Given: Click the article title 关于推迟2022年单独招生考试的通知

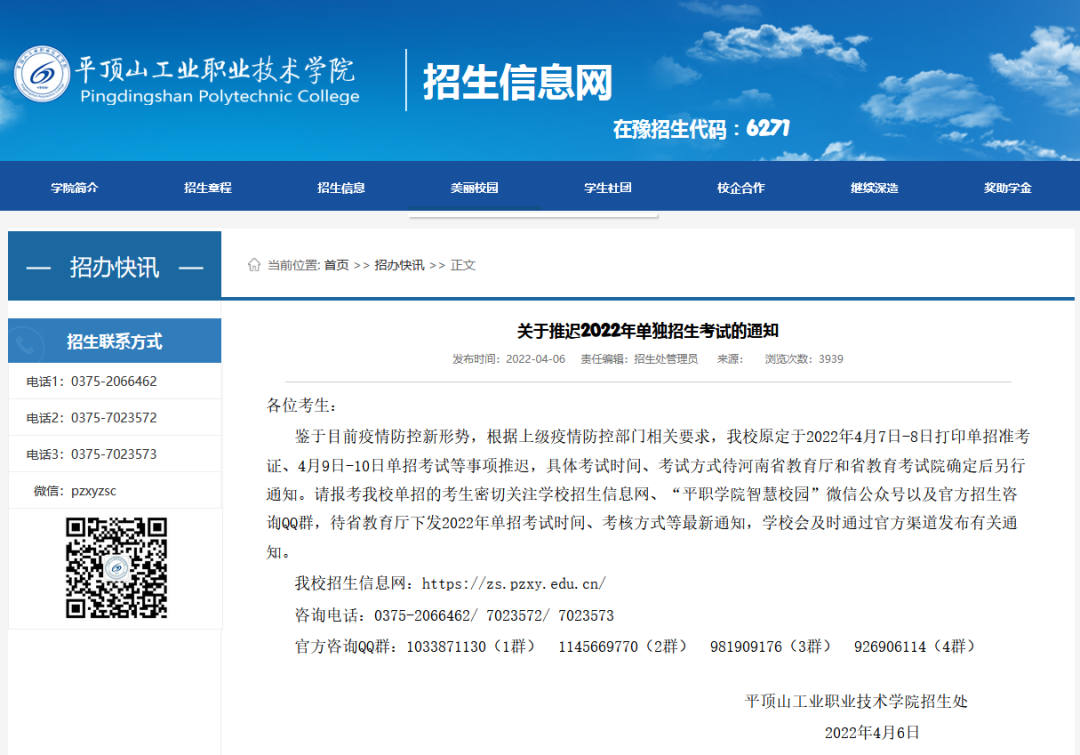Looking at the screenshot, I should click(647, 331).
